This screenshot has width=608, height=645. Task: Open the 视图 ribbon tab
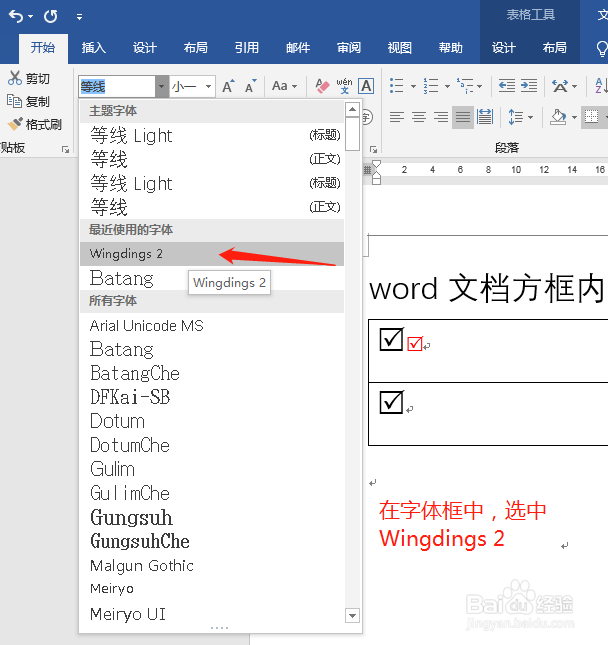[x=399, y=48]
